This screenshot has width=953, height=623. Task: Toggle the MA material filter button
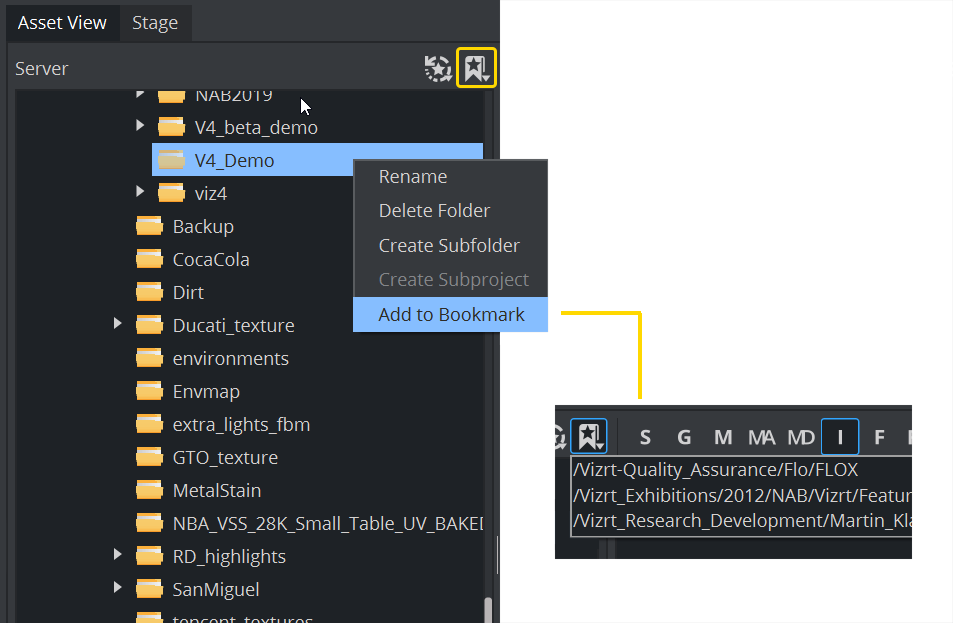click(x=761, y=437)
